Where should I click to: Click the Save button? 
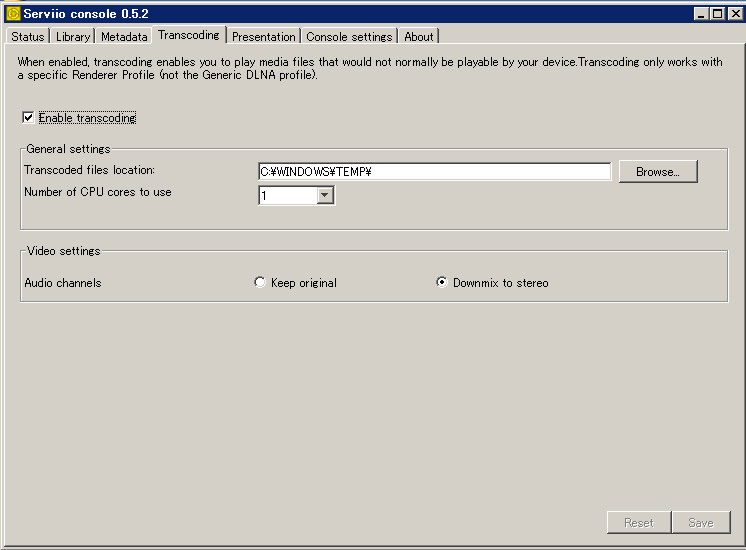click(x=701, y=522)
